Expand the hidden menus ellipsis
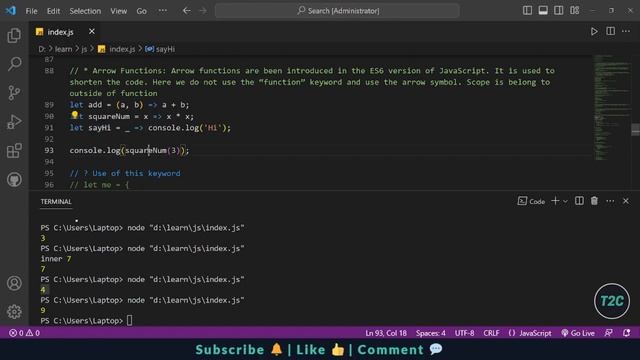Image resolution: width=640 pixels, height=360 pixels. (162, 11)
